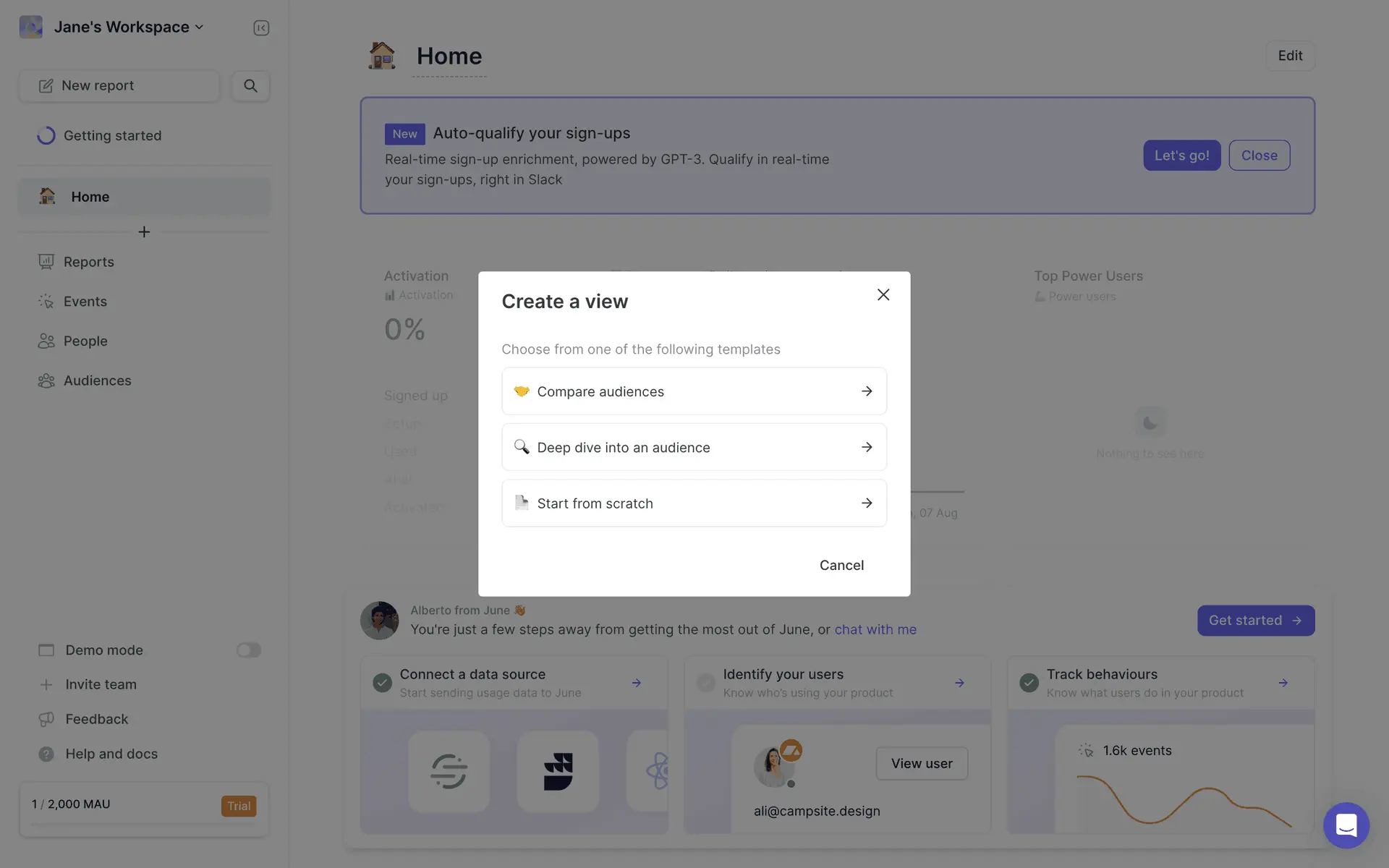Open the Intercom chat bubble icon

[1346, 825]
